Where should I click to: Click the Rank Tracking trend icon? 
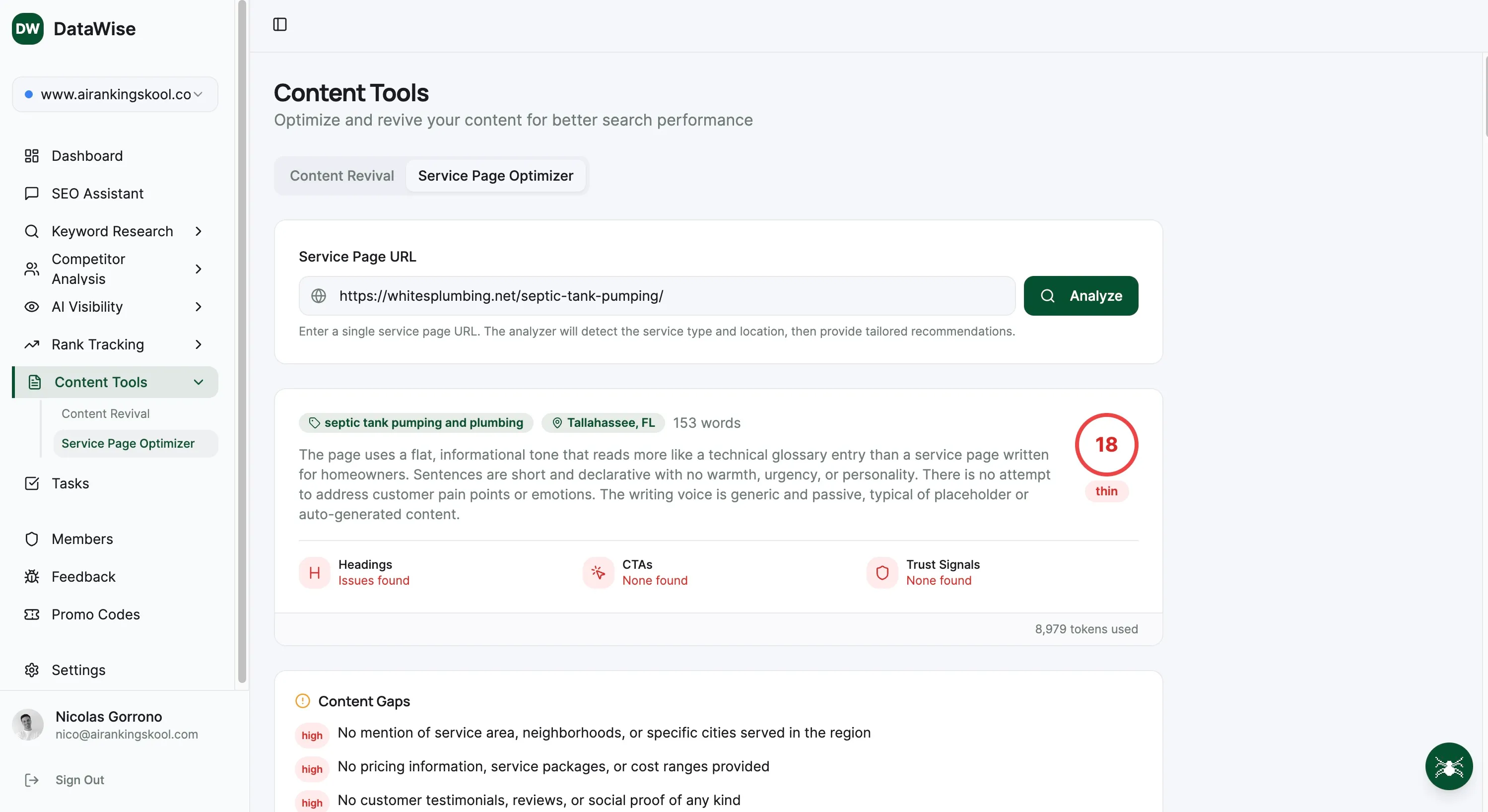[x=32, y=344]
